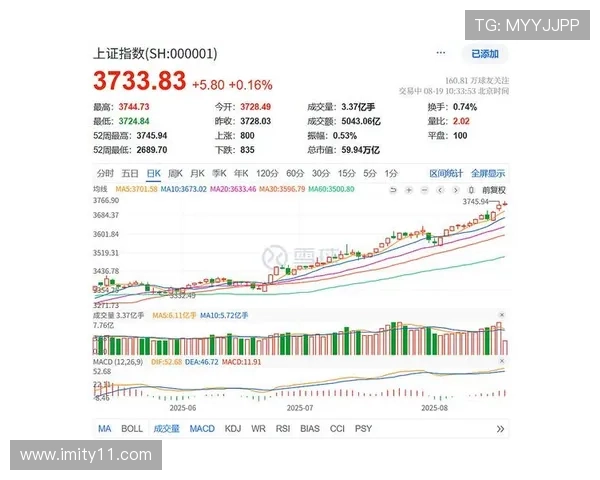This screenshot has width=600, height=480.
Task: Open the 均线 moving average settings
Action: (100, 188)
